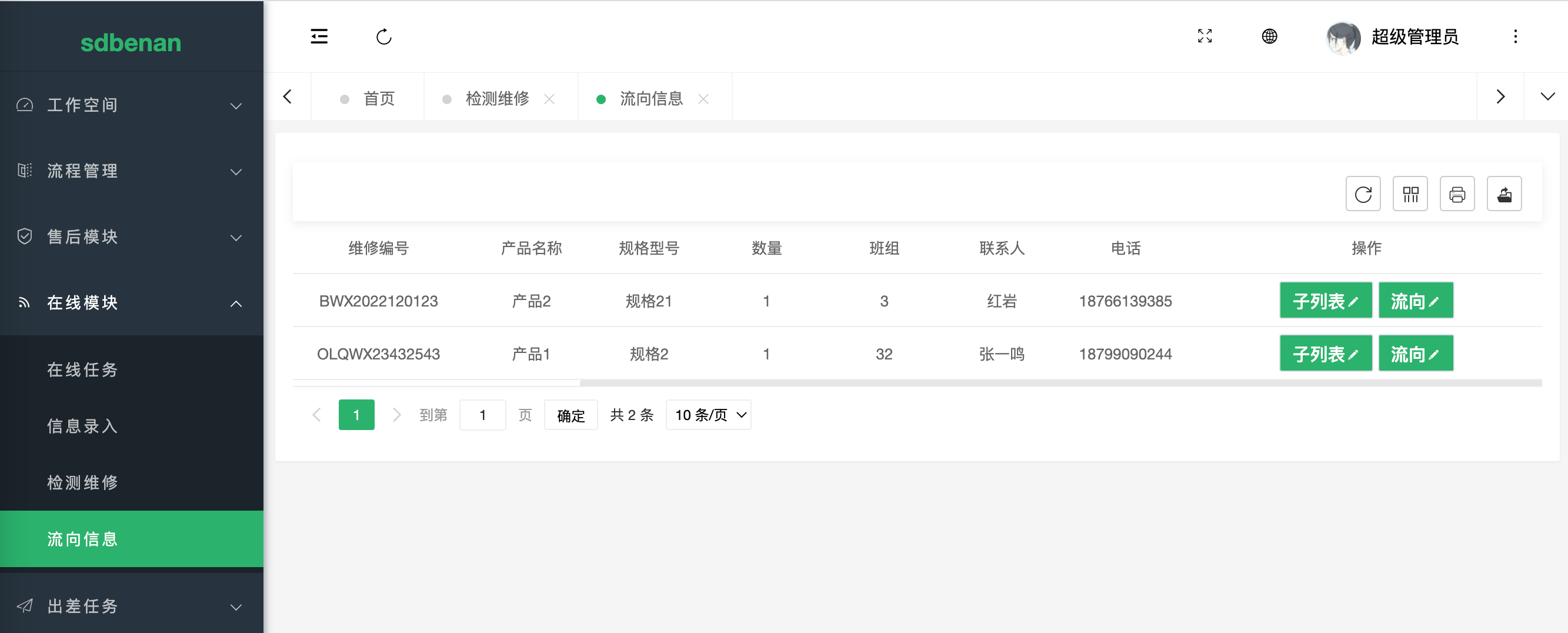
Task: Click the 产品名称 column header
Action: pyautogui.click(x=531, y=248)
